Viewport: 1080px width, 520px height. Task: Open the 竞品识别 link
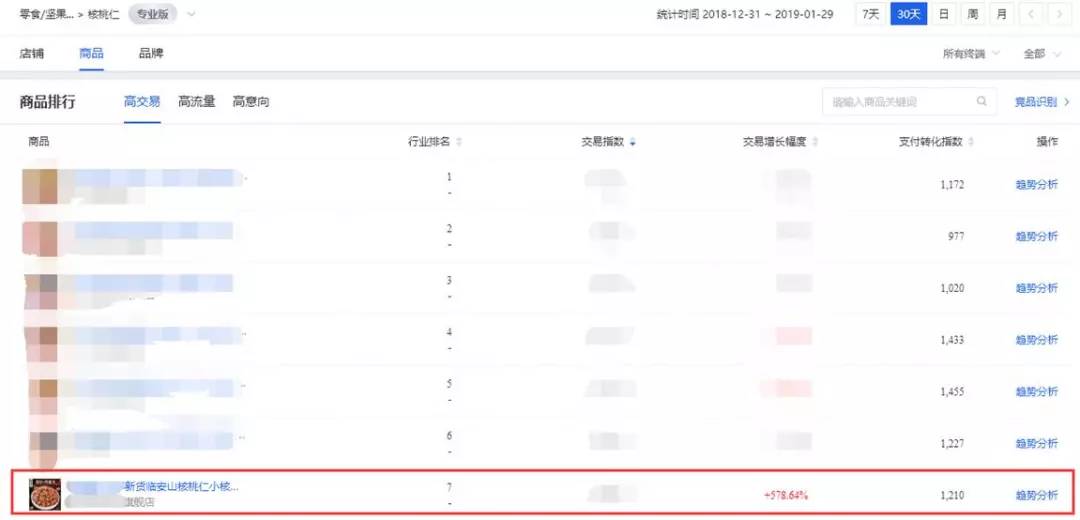tap(1042, 101)
